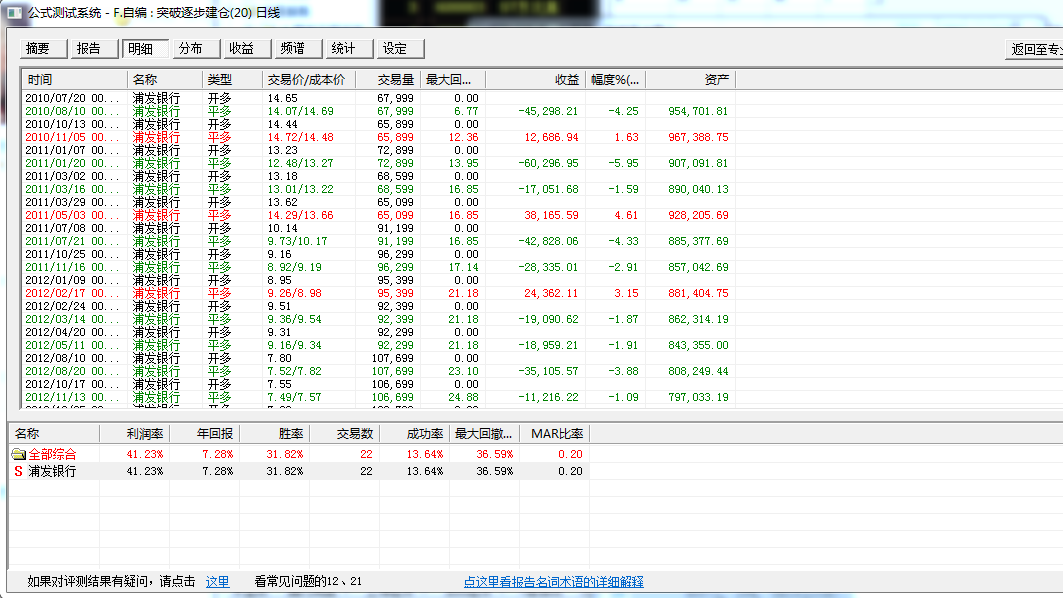Image resolution: width=1063 pixels, height=598 pixels.
Task: Select the 2010/07/20 trade row
Action: click(x=378, y=98)
